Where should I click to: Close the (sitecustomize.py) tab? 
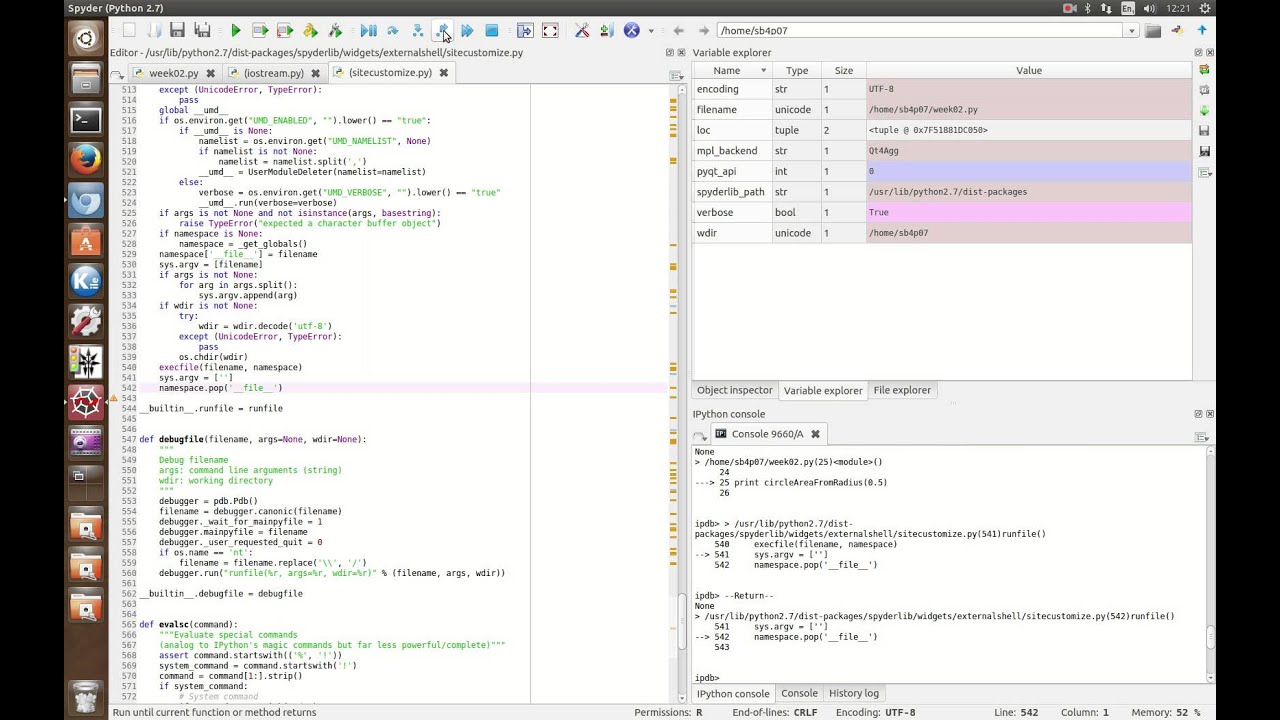pos(443,73)
